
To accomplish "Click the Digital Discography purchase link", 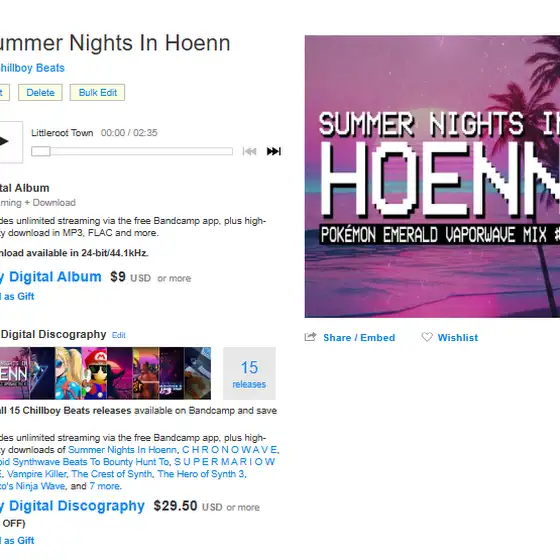I will [x=72, y=506].
